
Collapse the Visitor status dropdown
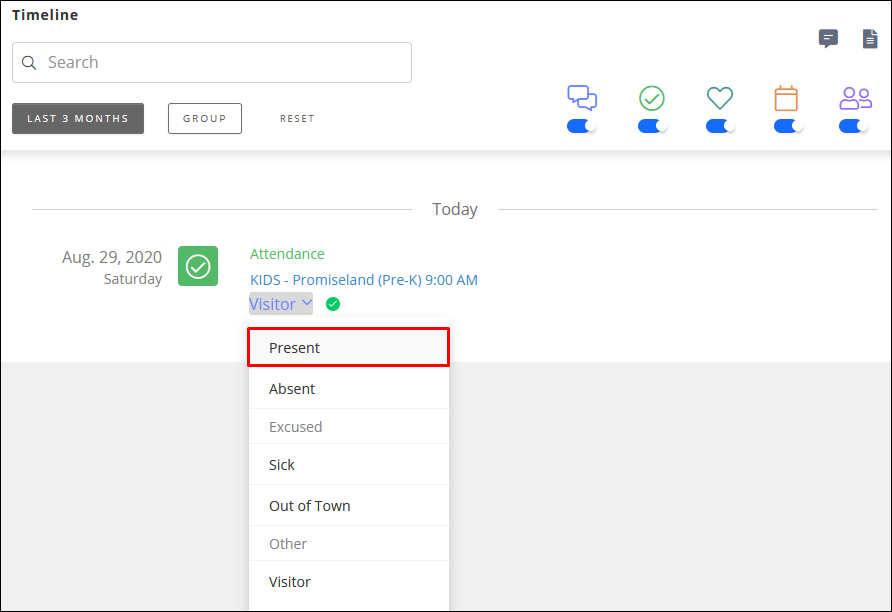pyautogui.click(x=281, y=304)
